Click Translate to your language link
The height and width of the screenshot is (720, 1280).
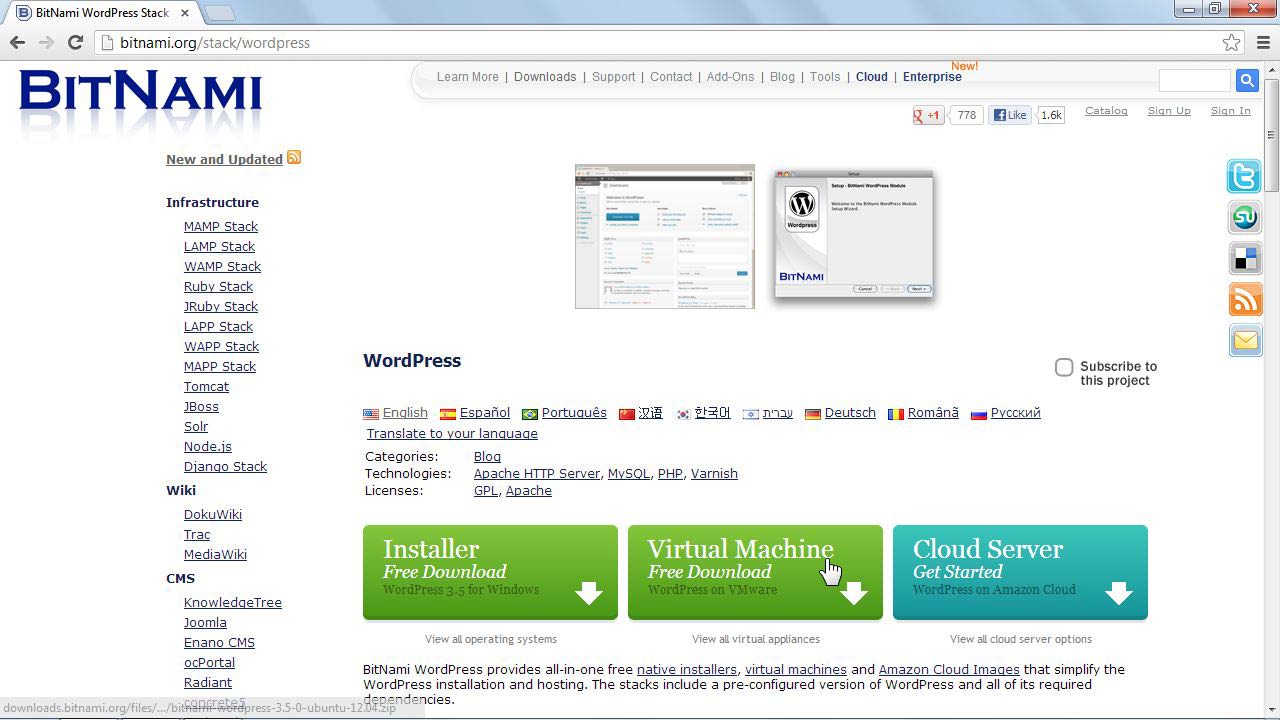[452, 434]
